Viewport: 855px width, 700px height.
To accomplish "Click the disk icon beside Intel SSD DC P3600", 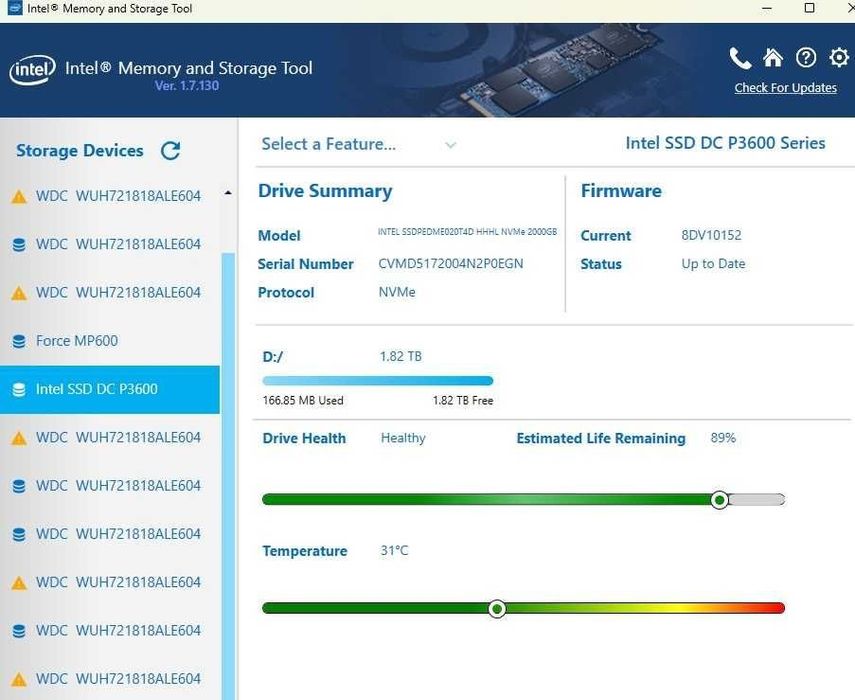I will (x=19, y=390).
